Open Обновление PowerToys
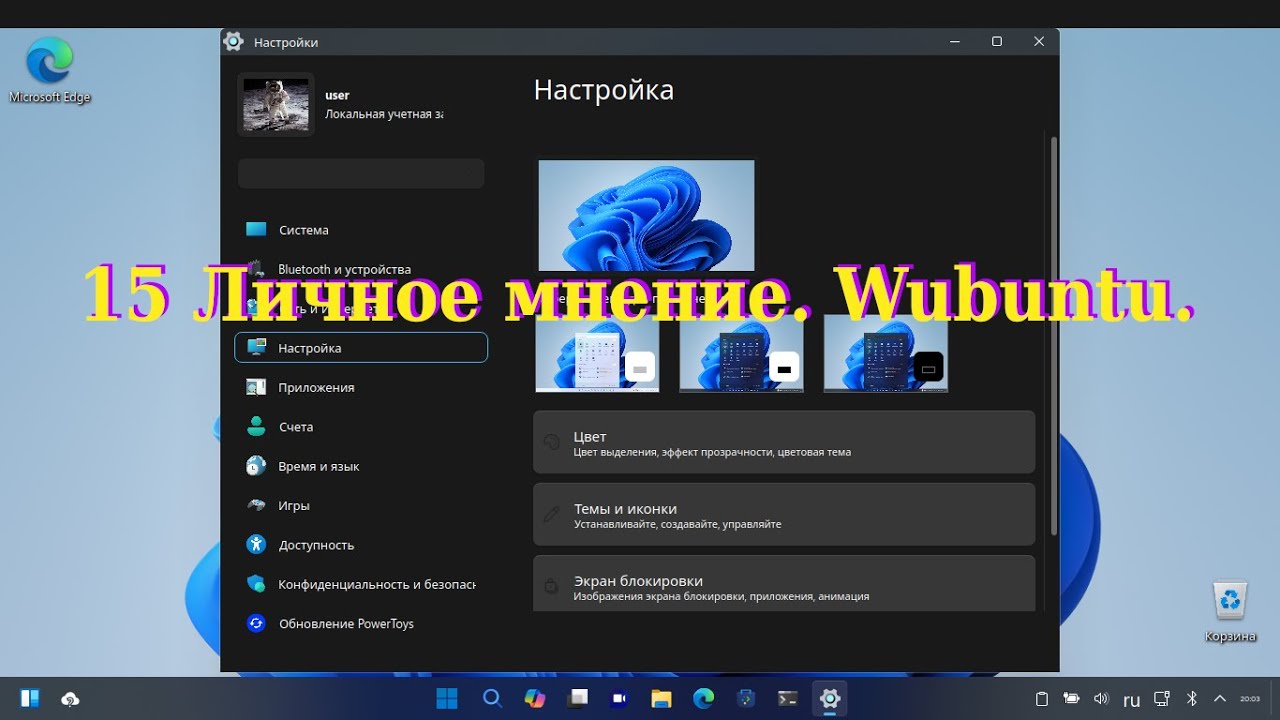The image size is (1280, 720). click(x=361, y=624)
